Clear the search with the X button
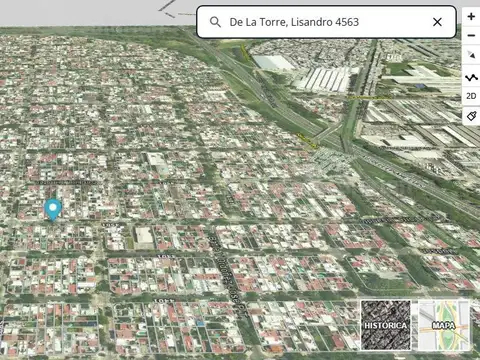480x360 pixels. tap(437, 22)
